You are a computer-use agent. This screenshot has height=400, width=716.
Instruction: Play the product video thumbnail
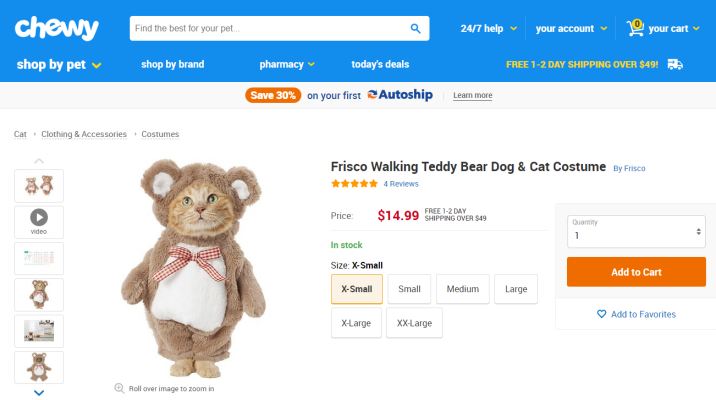[39, 218]
